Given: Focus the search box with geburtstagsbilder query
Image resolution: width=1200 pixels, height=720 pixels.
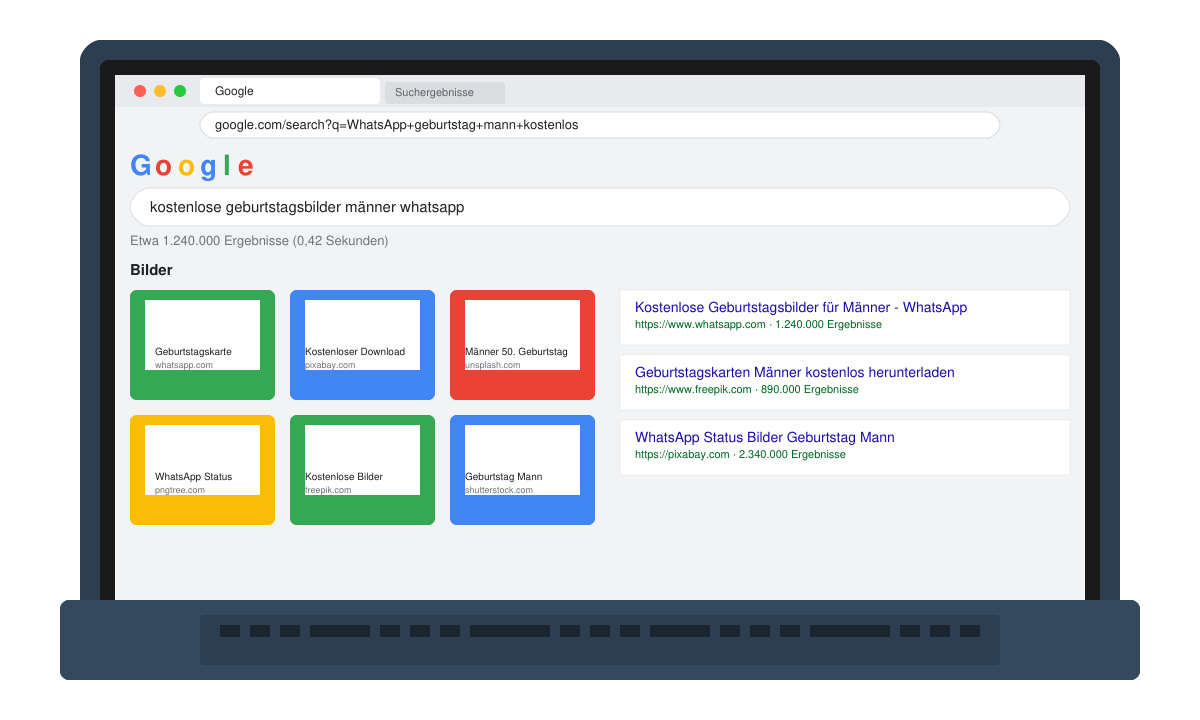Looking at the screenshot, I should pyautogui.click(x=600, y=207).
